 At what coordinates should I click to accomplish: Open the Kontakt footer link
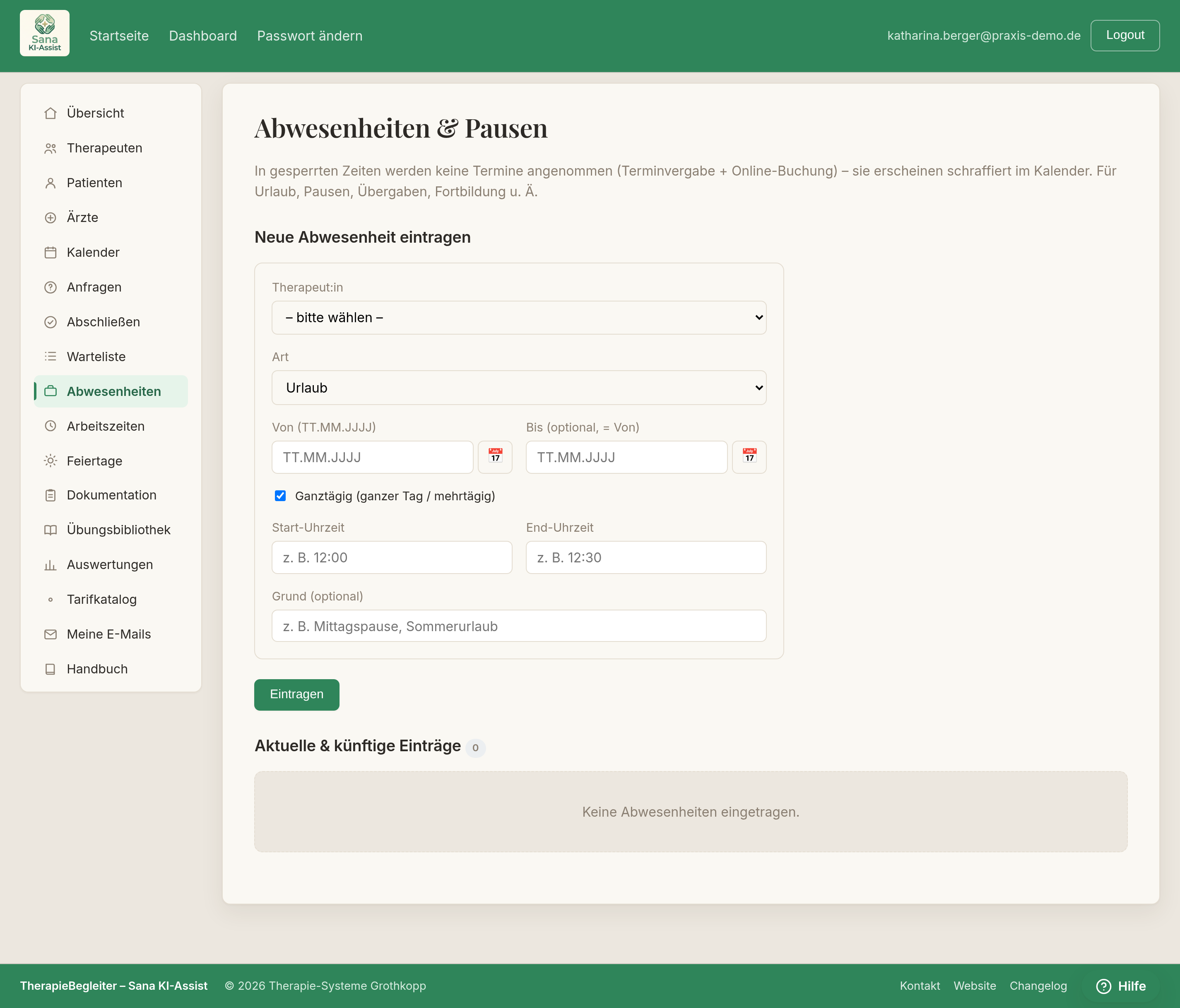pos(920,986)
